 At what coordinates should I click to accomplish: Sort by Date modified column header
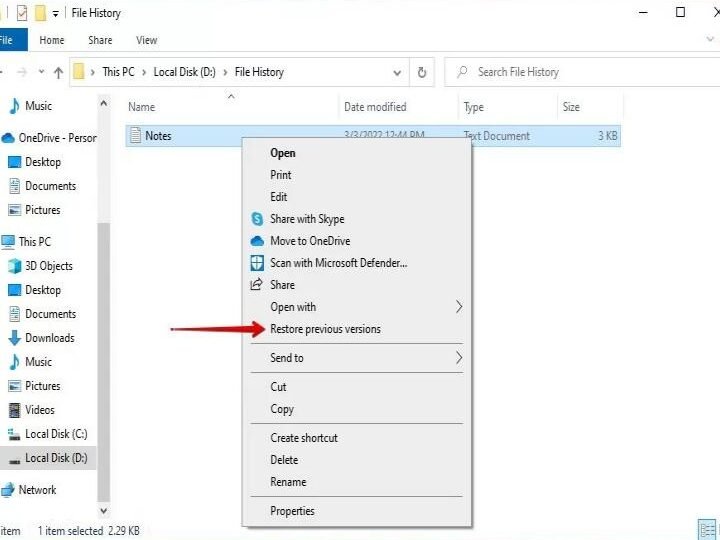[398, 107]
